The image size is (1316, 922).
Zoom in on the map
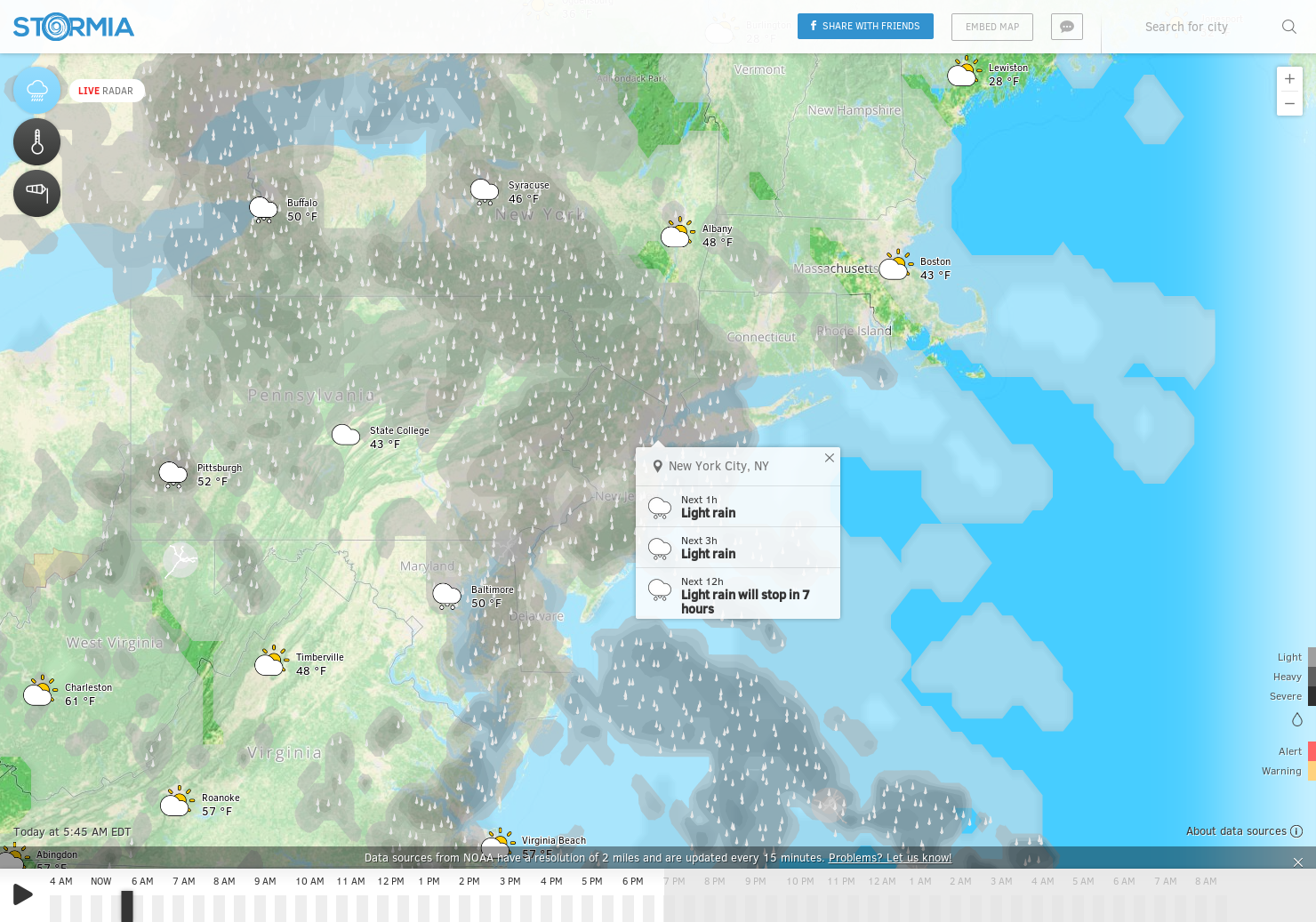1289,79
